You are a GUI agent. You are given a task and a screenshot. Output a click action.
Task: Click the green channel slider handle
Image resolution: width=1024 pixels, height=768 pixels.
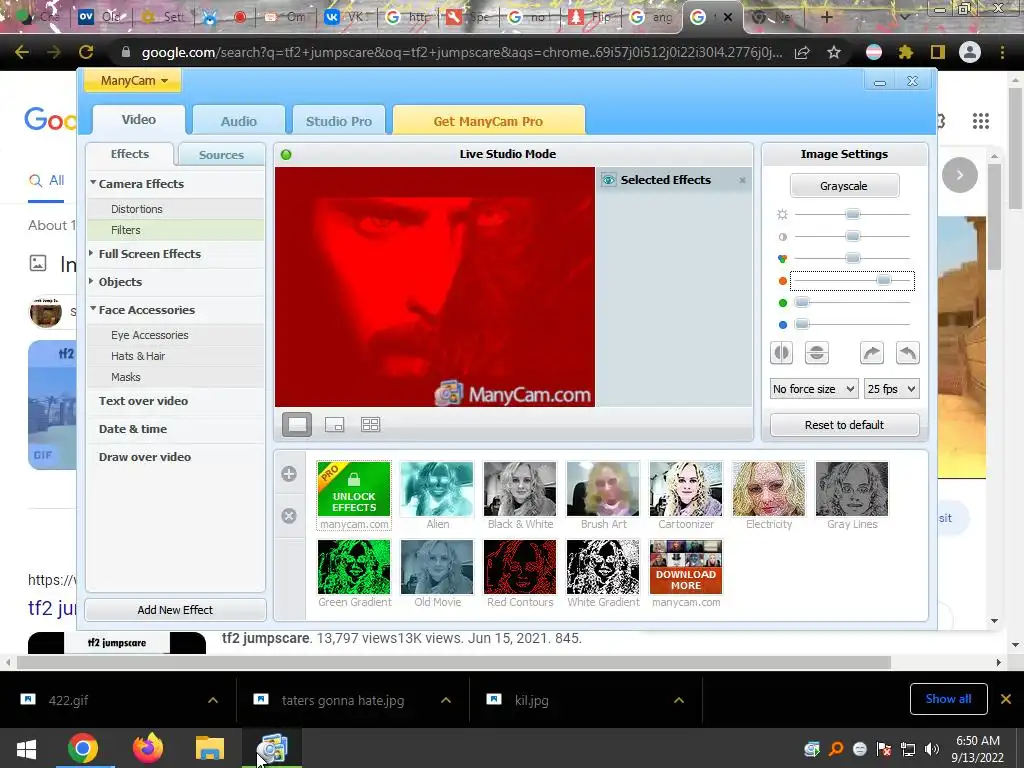pyautogui.click(x=802, y=302)
